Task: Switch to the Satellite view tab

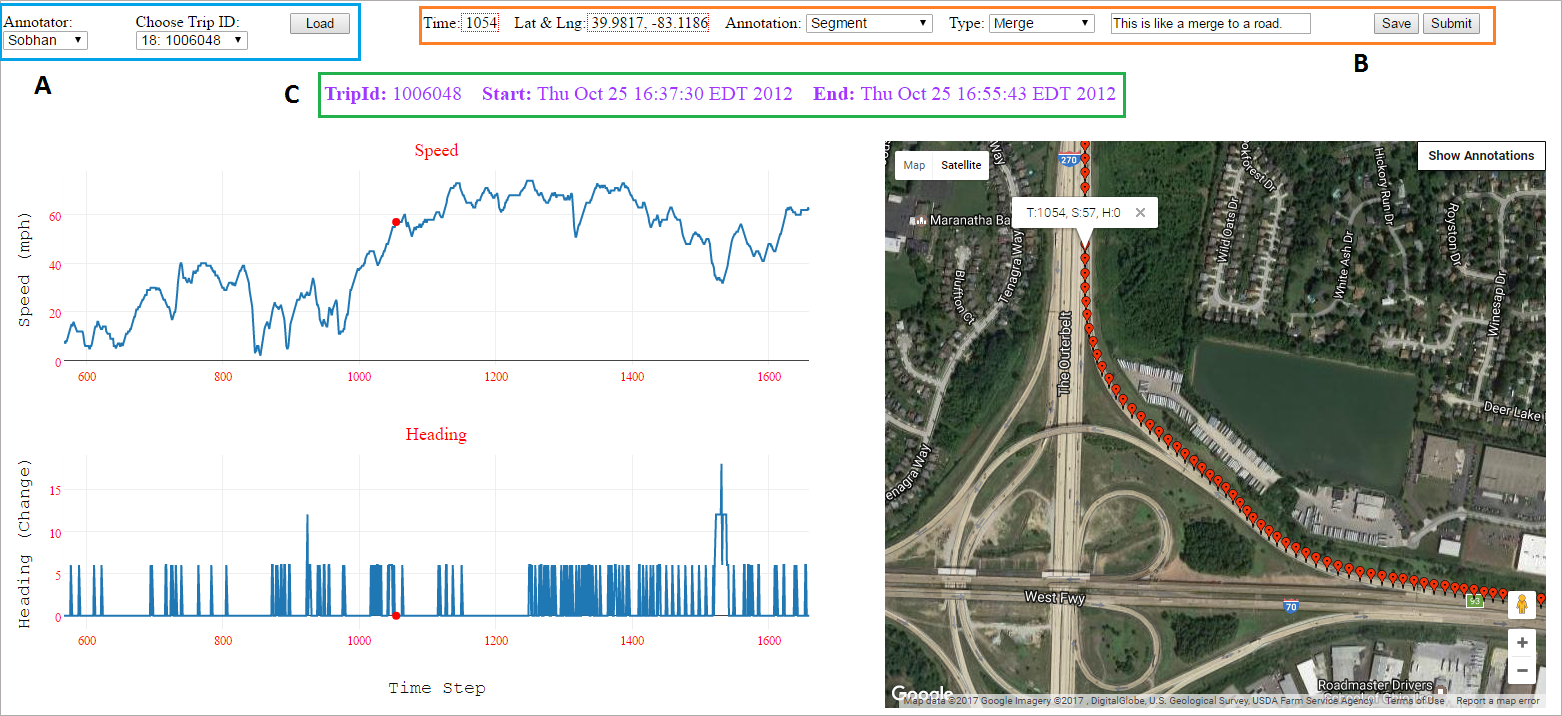Action: point(961,165)
